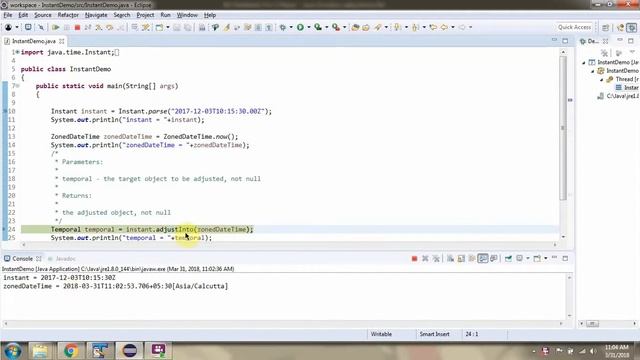Screen dimensions: 640x360
Task: Switch to the Java perspective icon
Action: (x=620, y=27)
